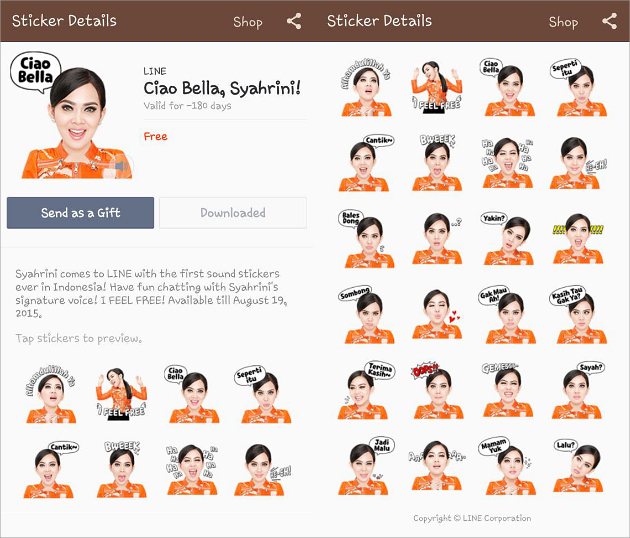This screenshot has width=630, height=538.
Task: Click the 'Ciao Bella, Syahrini!' title text
Action: tap(222, 88)
